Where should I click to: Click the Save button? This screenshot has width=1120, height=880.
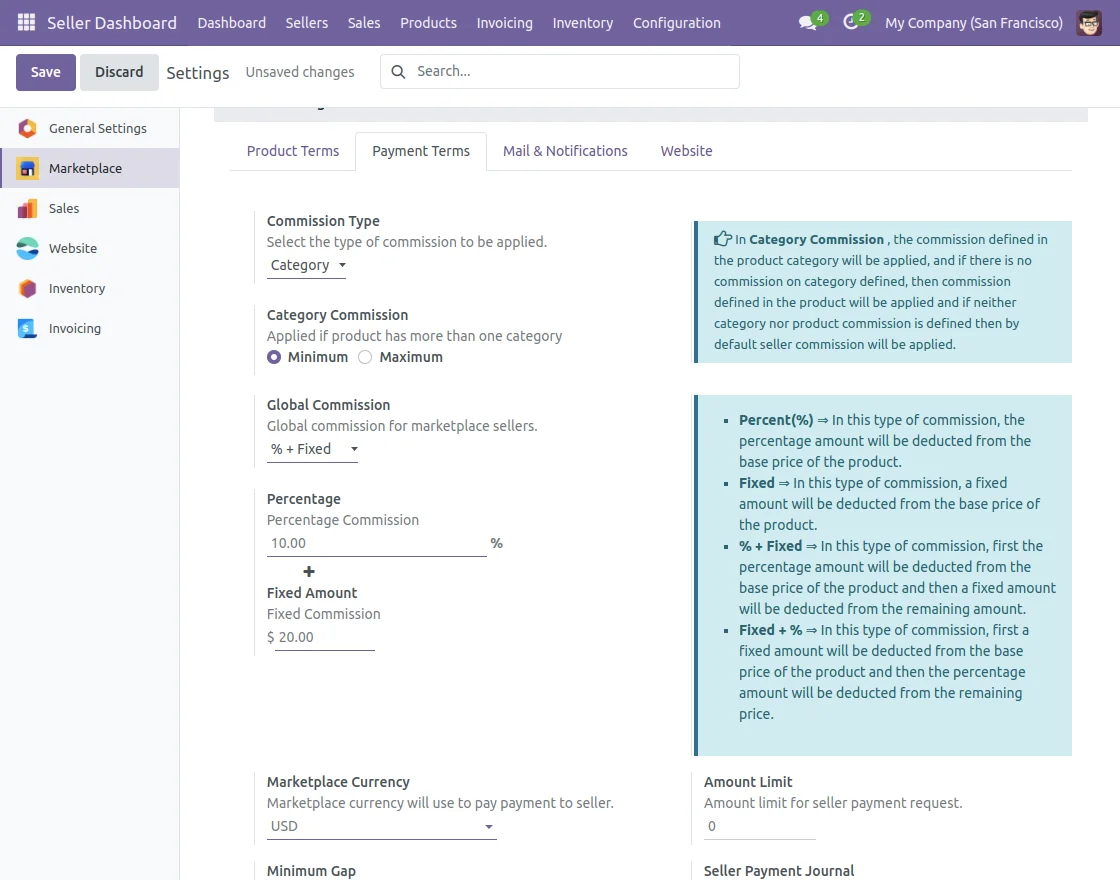[46, 72]
